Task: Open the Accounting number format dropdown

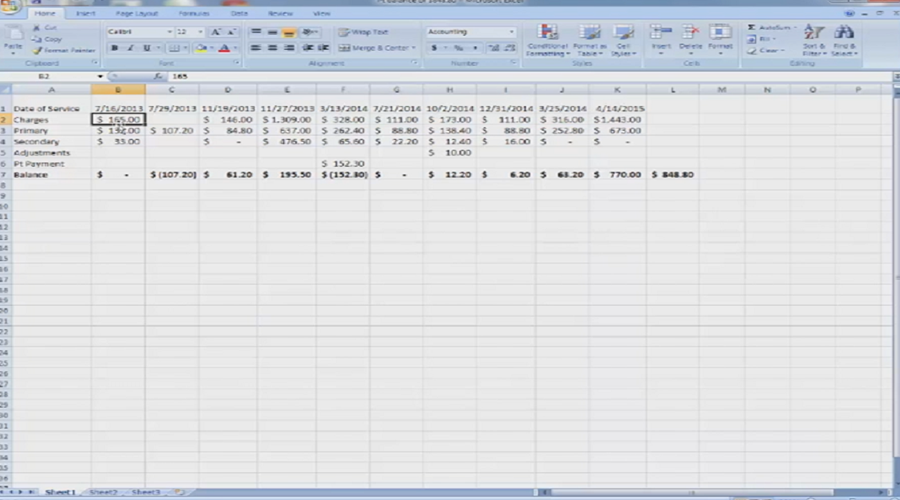Action: point(511,32)
